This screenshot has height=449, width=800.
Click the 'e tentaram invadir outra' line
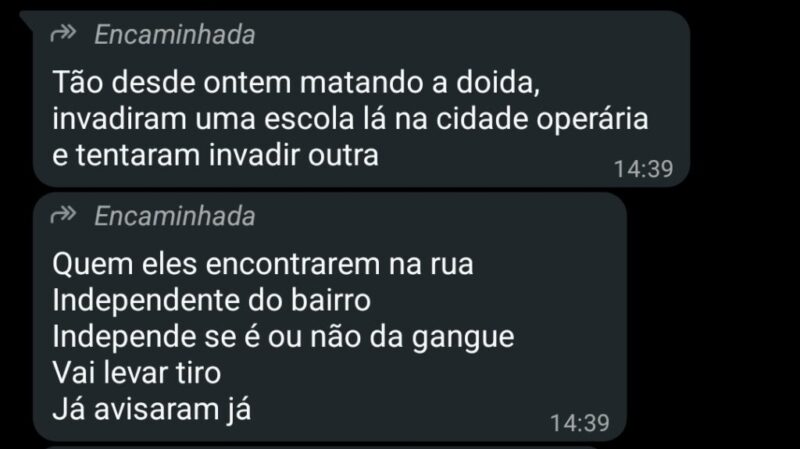pos(215,155)
